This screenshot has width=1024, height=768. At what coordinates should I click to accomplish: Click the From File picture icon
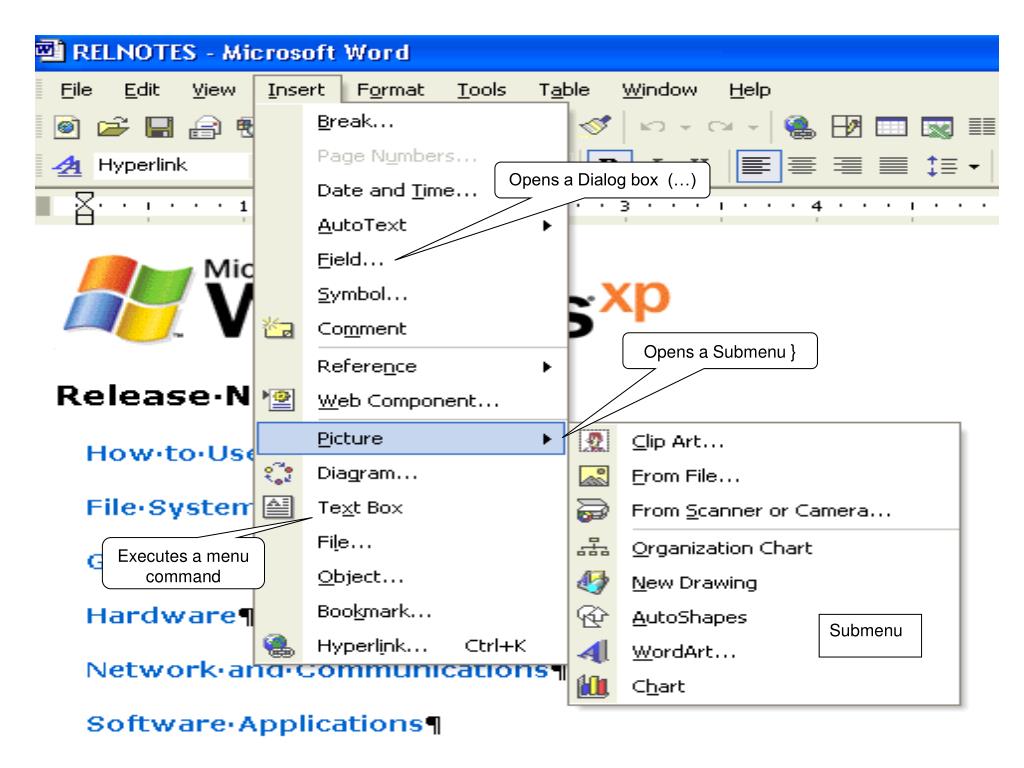[x=594, y=475]
